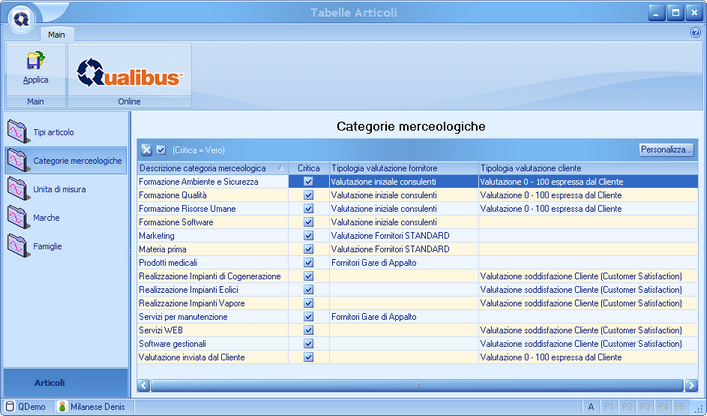
Task: Toggle Critica checkbox for Prodotti medicali
Action: (x=308, y=262)
